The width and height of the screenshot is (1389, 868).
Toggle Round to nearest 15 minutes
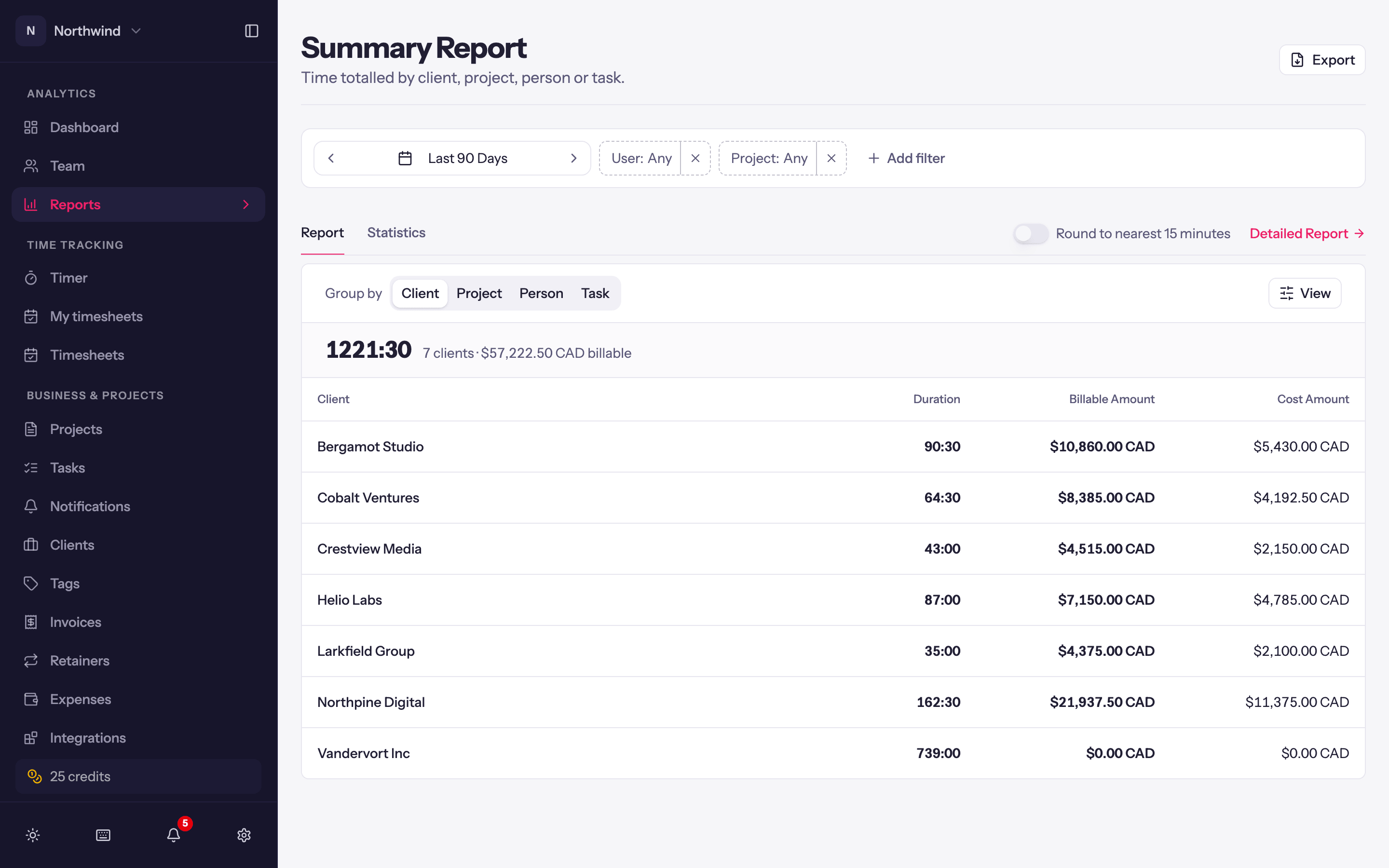[x=1030, y=234]
